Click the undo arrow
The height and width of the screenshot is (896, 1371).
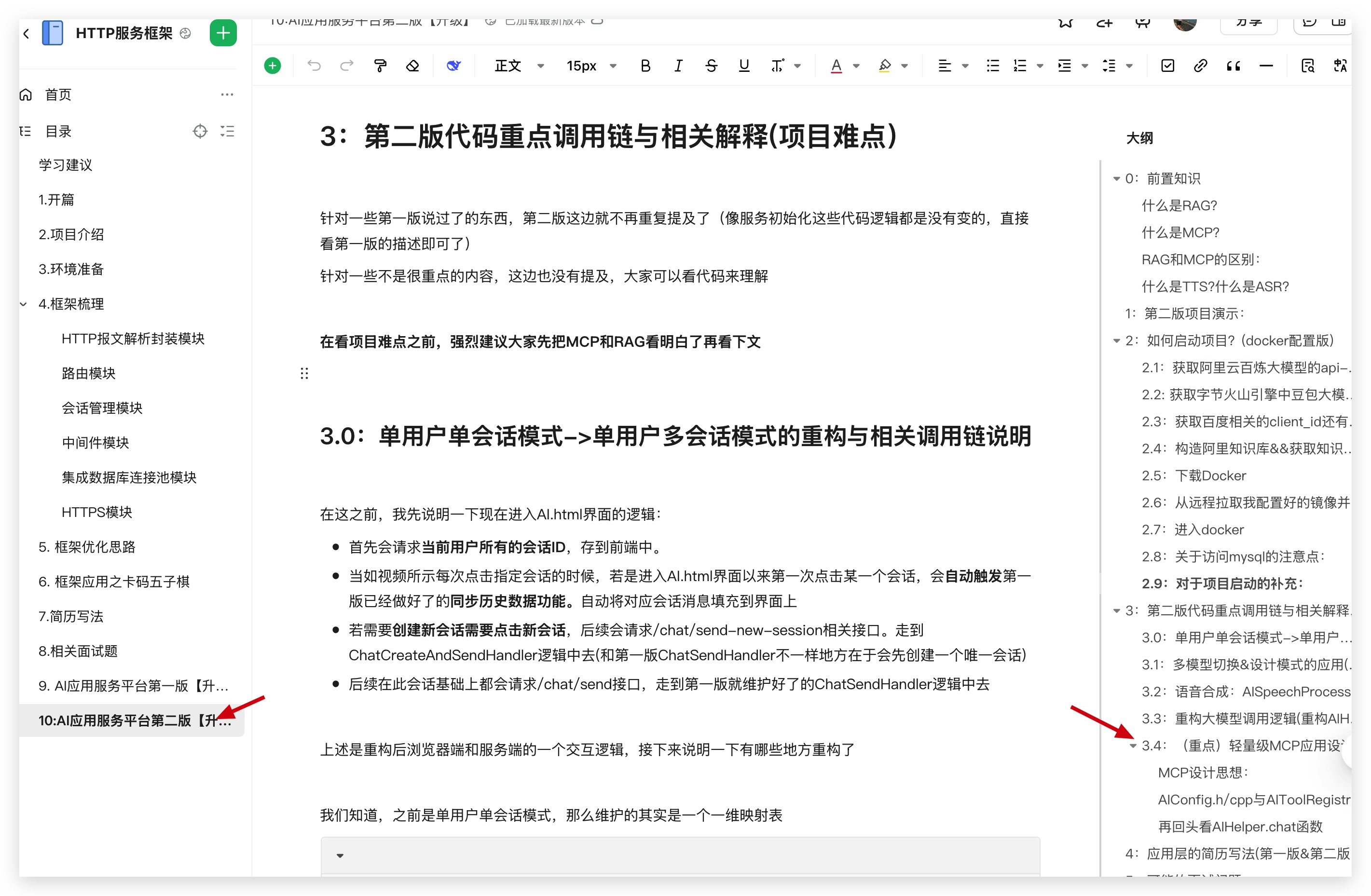tap(314, 66)
